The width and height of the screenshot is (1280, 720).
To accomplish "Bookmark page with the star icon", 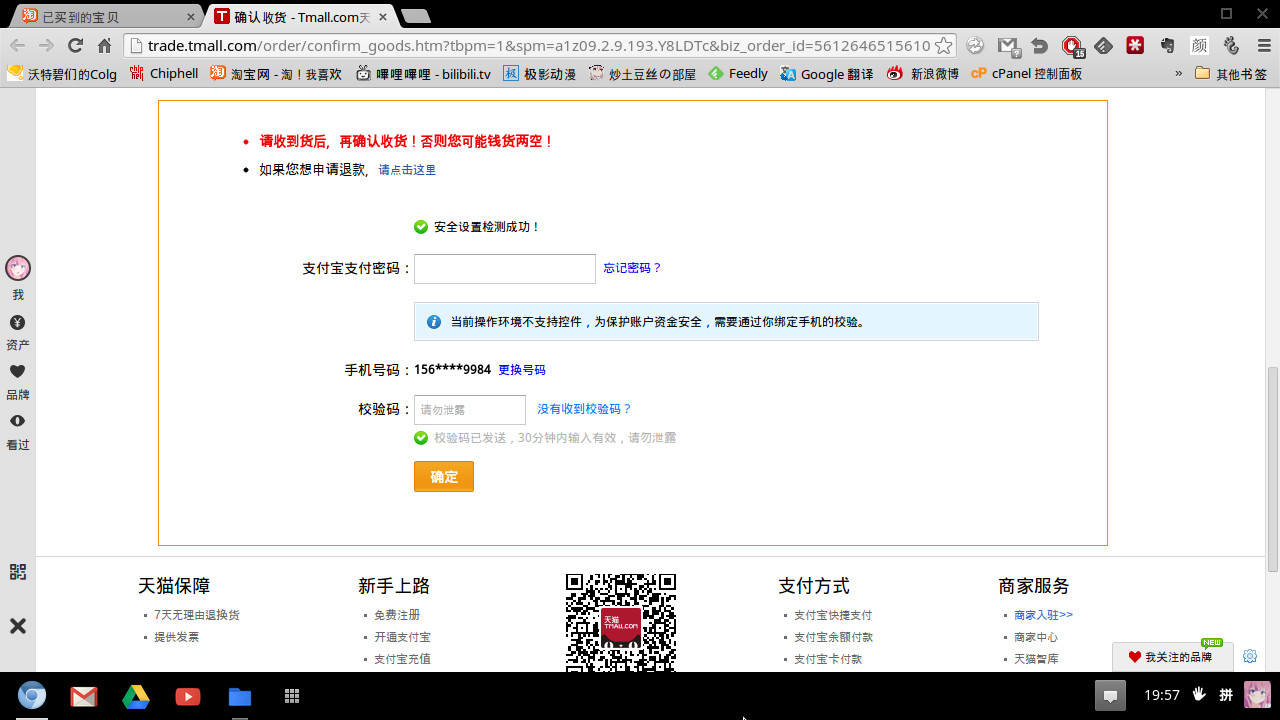I will [942, 46].
